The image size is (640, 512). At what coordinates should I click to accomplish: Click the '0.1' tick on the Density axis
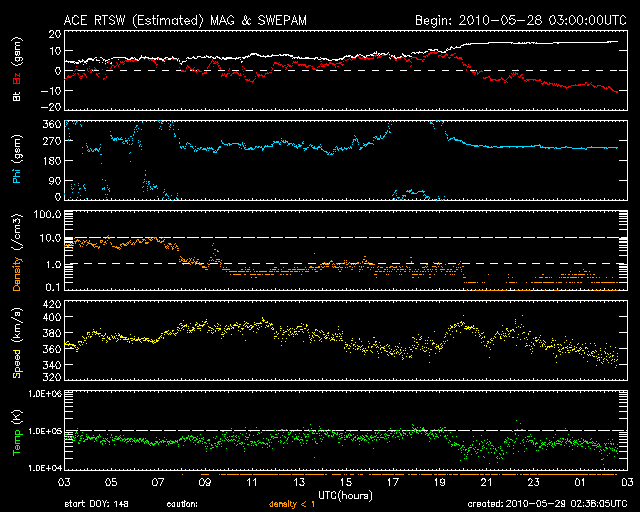(53, 287)
